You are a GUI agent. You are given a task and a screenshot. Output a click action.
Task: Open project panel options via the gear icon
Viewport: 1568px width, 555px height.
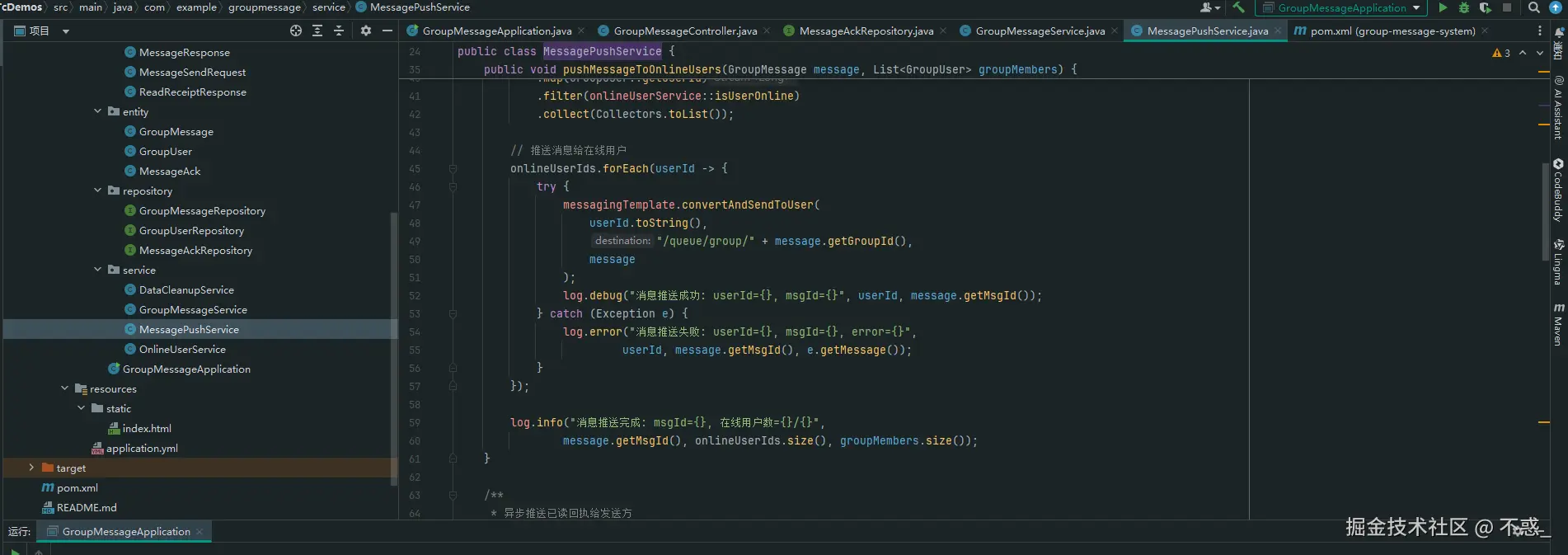pos(366,31)
